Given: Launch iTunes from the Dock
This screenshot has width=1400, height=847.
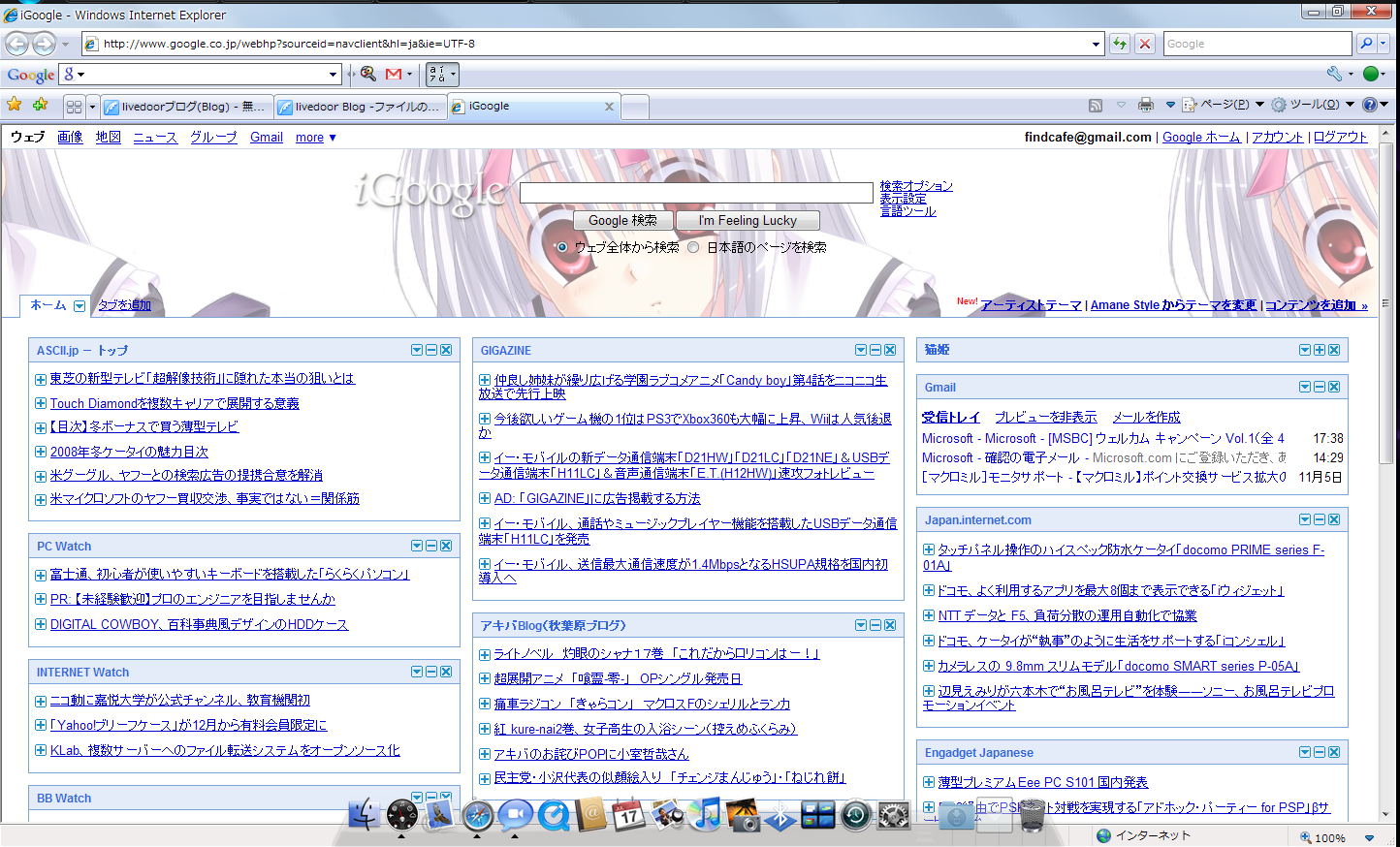Looking at the screenshot, I should click(705, 814).
